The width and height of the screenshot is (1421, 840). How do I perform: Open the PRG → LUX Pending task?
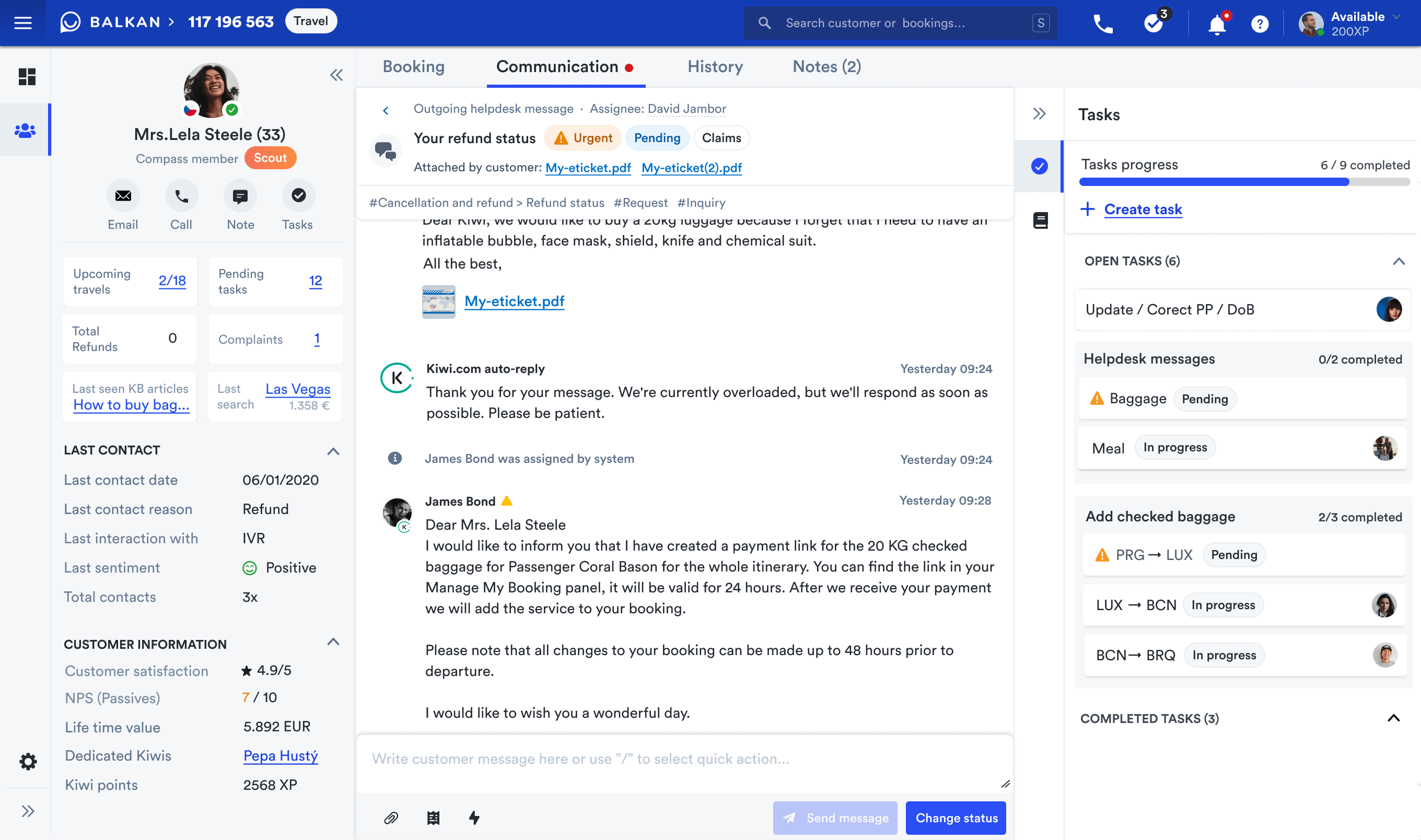click(x=1244, y=555)
